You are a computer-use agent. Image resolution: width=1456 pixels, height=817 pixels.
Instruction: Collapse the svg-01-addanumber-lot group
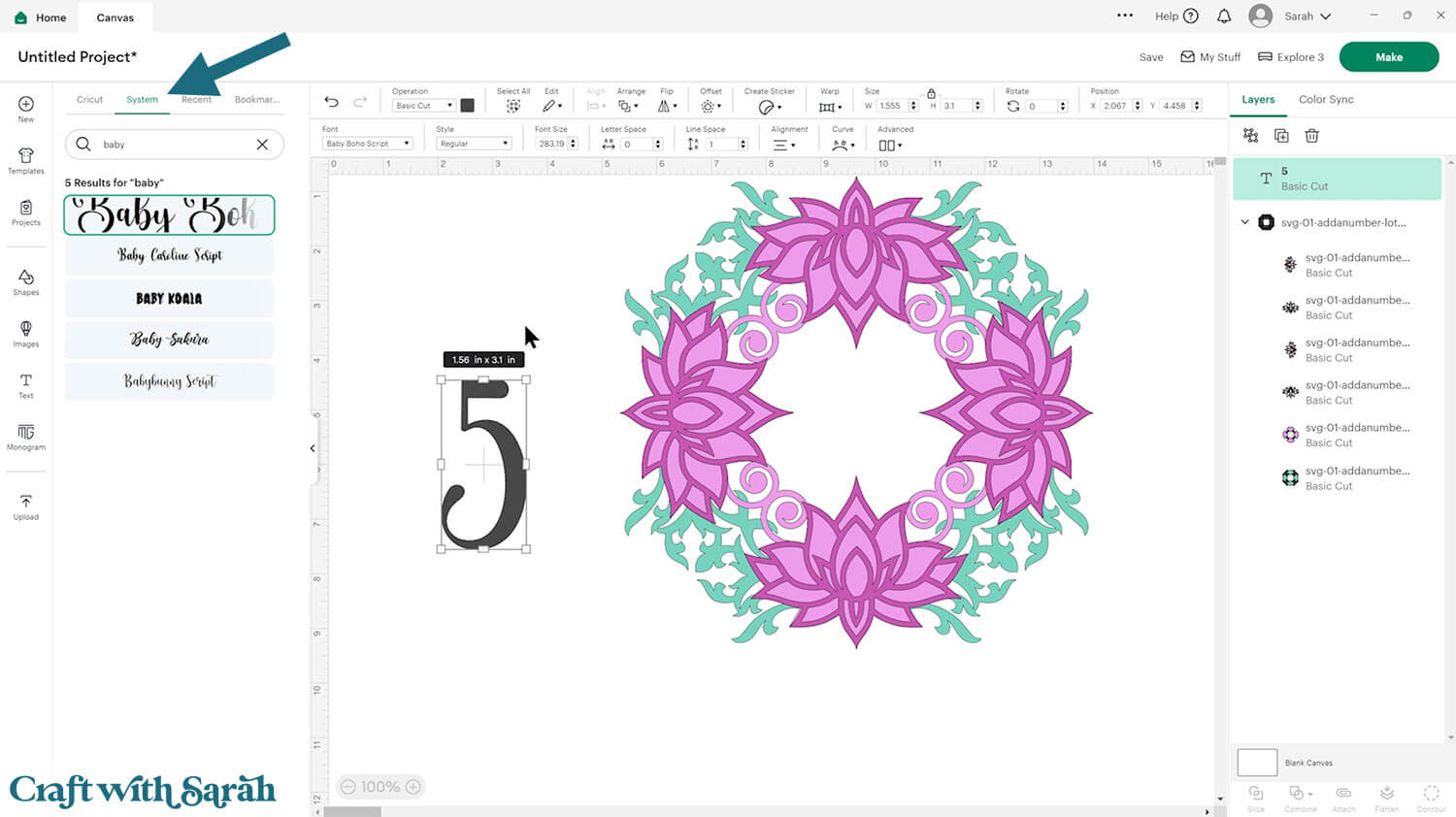1245,222
